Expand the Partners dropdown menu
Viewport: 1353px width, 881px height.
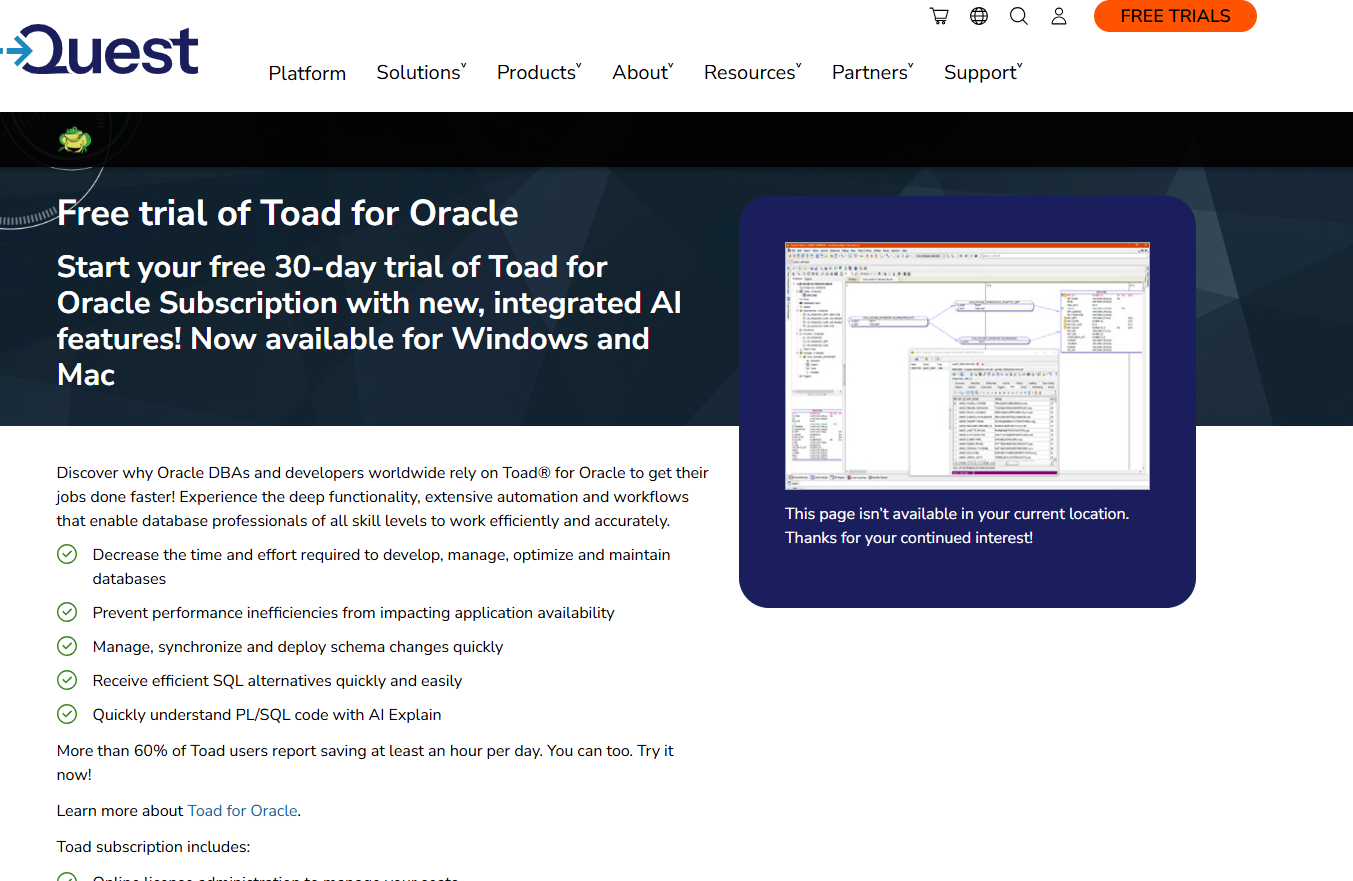pyautogui.click(x=873, y=73)
